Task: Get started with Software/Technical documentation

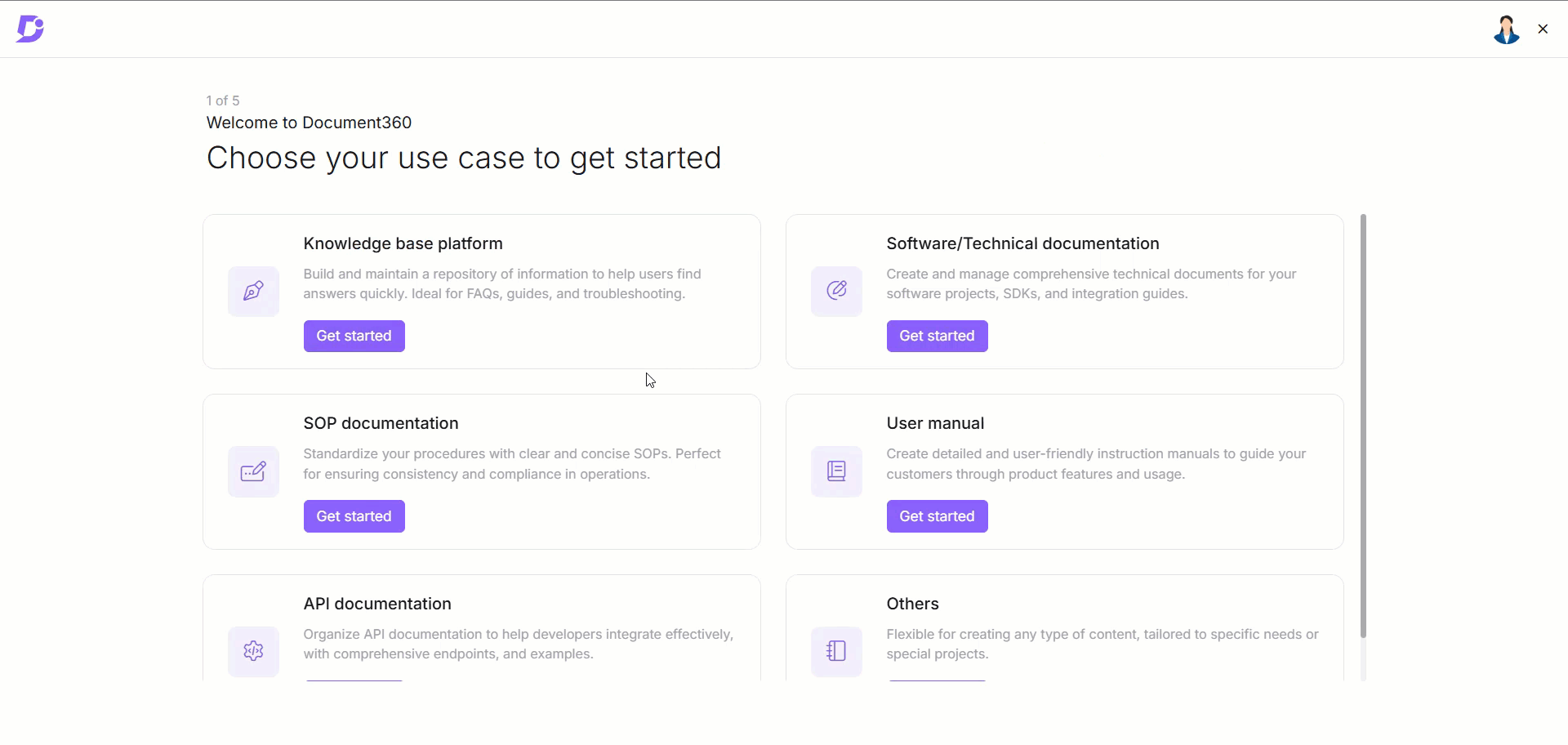Action: 938,336
